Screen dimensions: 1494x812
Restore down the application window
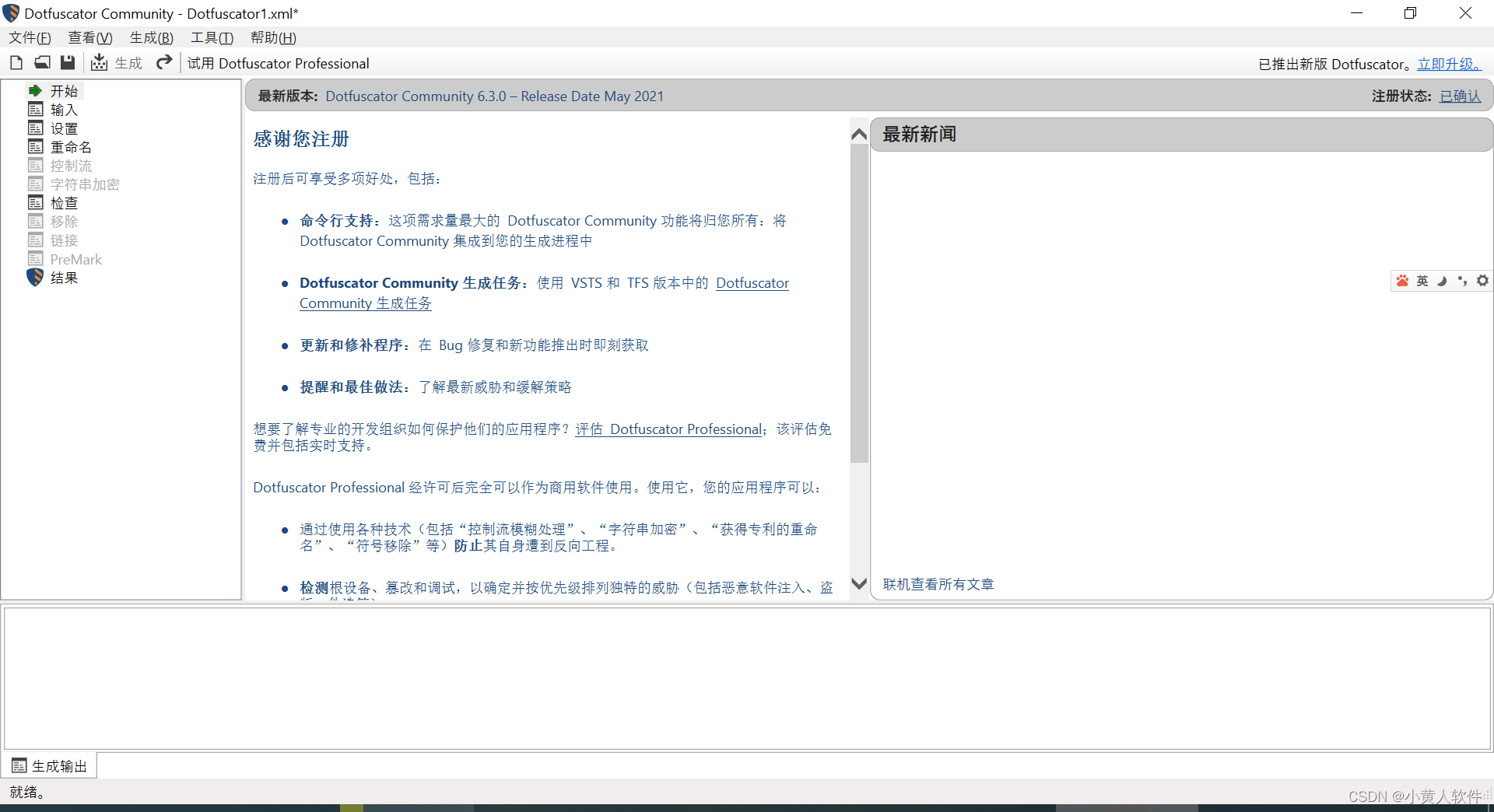[1410, 13]
